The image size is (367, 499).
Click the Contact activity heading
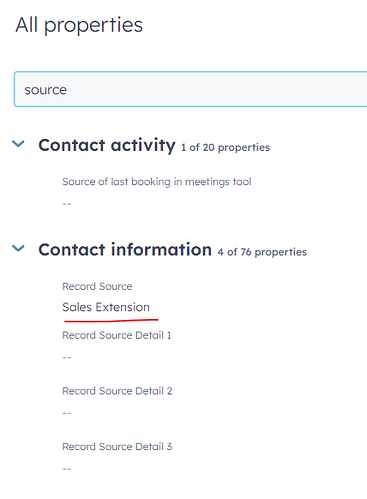coord(107,145)
